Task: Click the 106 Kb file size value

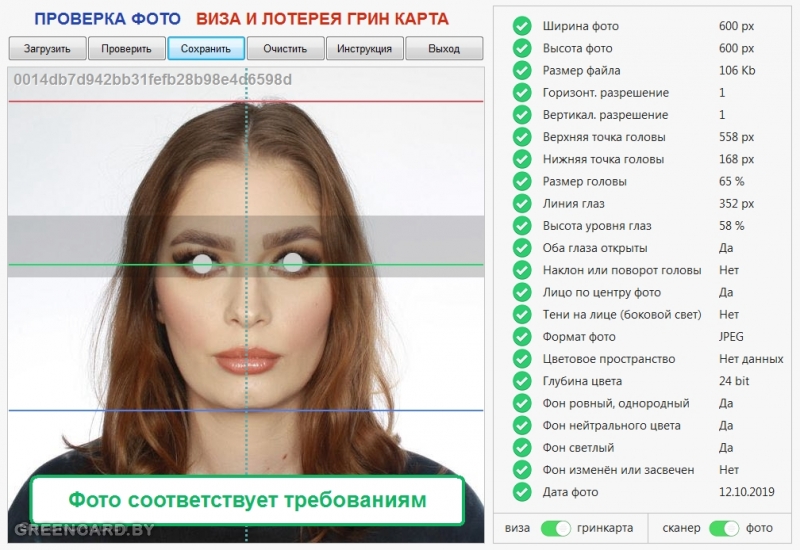Action: 737,70
